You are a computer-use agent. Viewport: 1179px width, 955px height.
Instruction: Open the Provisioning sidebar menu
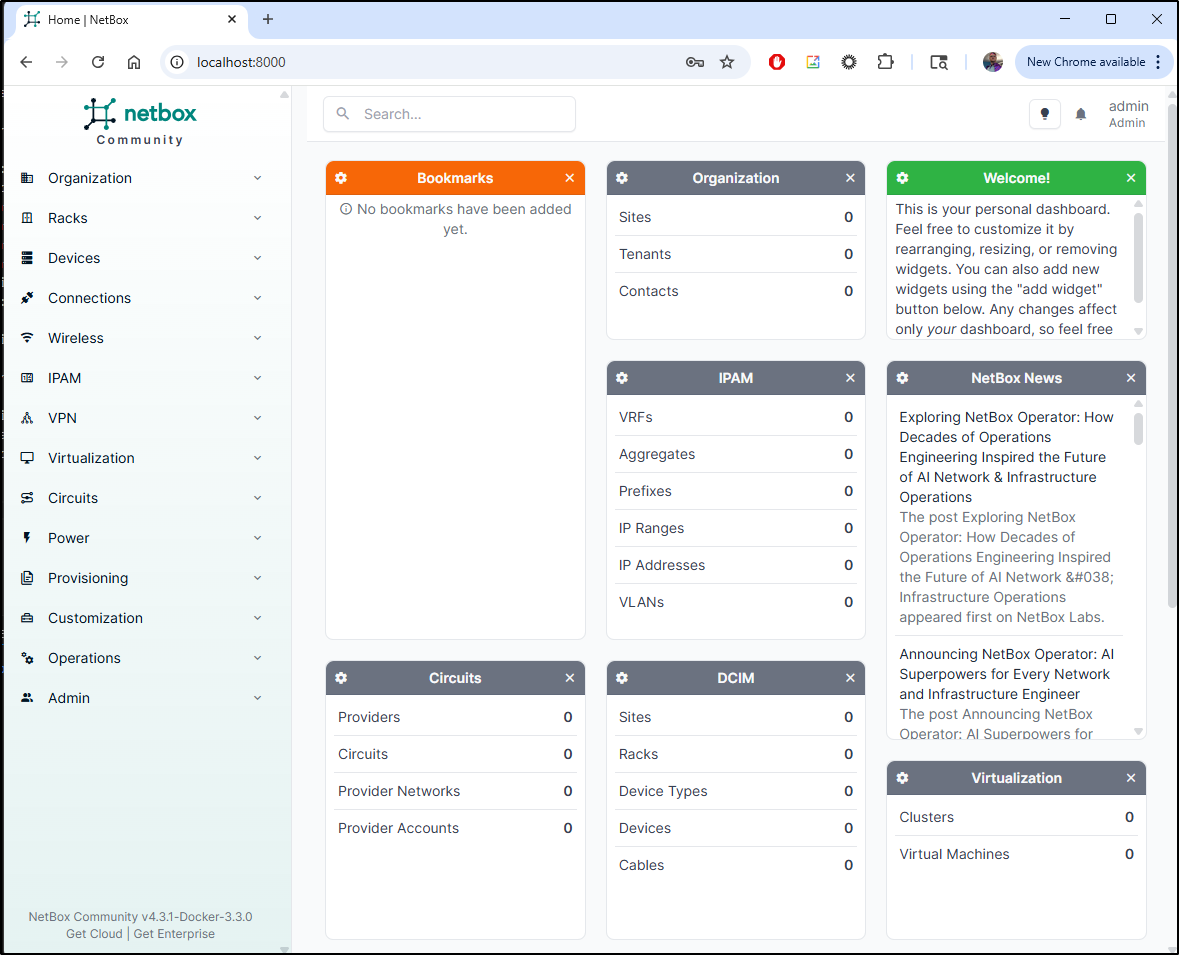click(x=141, y=578)
